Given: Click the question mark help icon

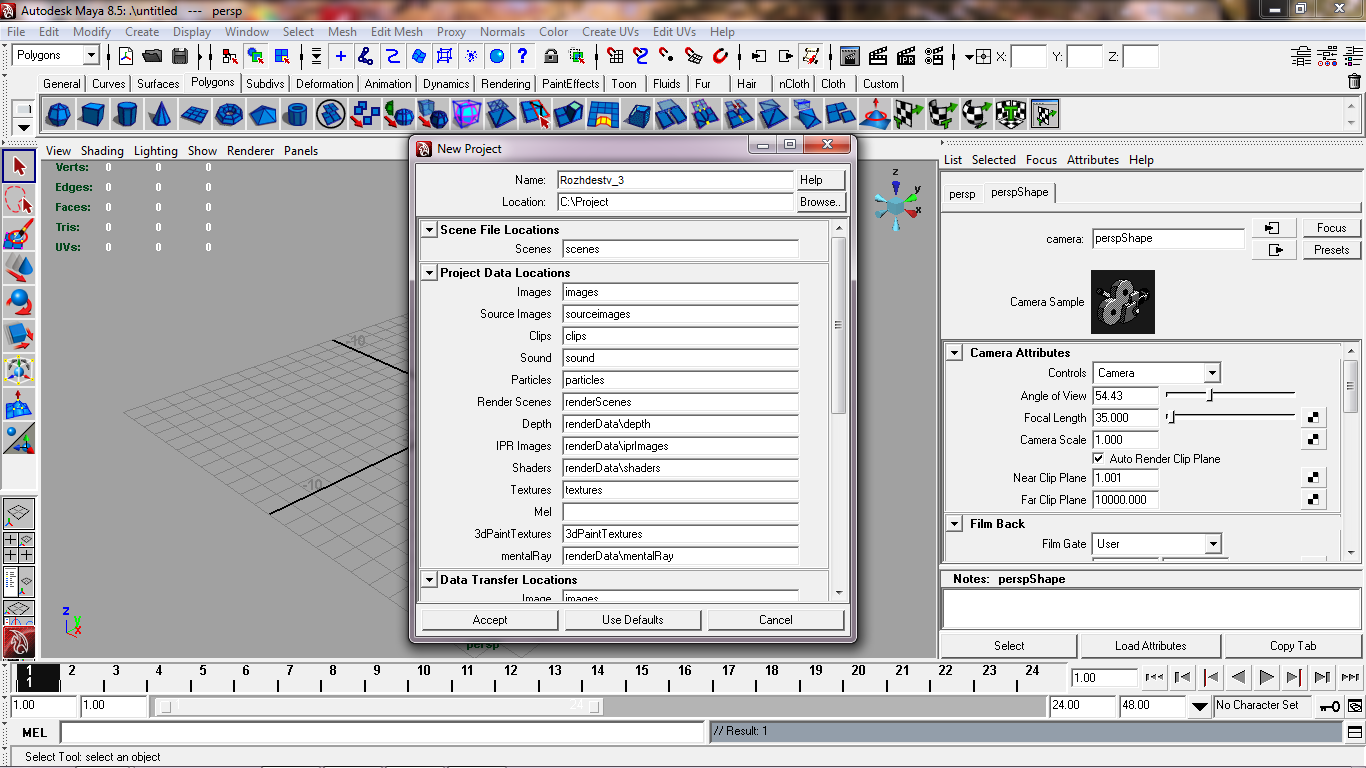Looking at the screenshot, I should coord(522,56).
